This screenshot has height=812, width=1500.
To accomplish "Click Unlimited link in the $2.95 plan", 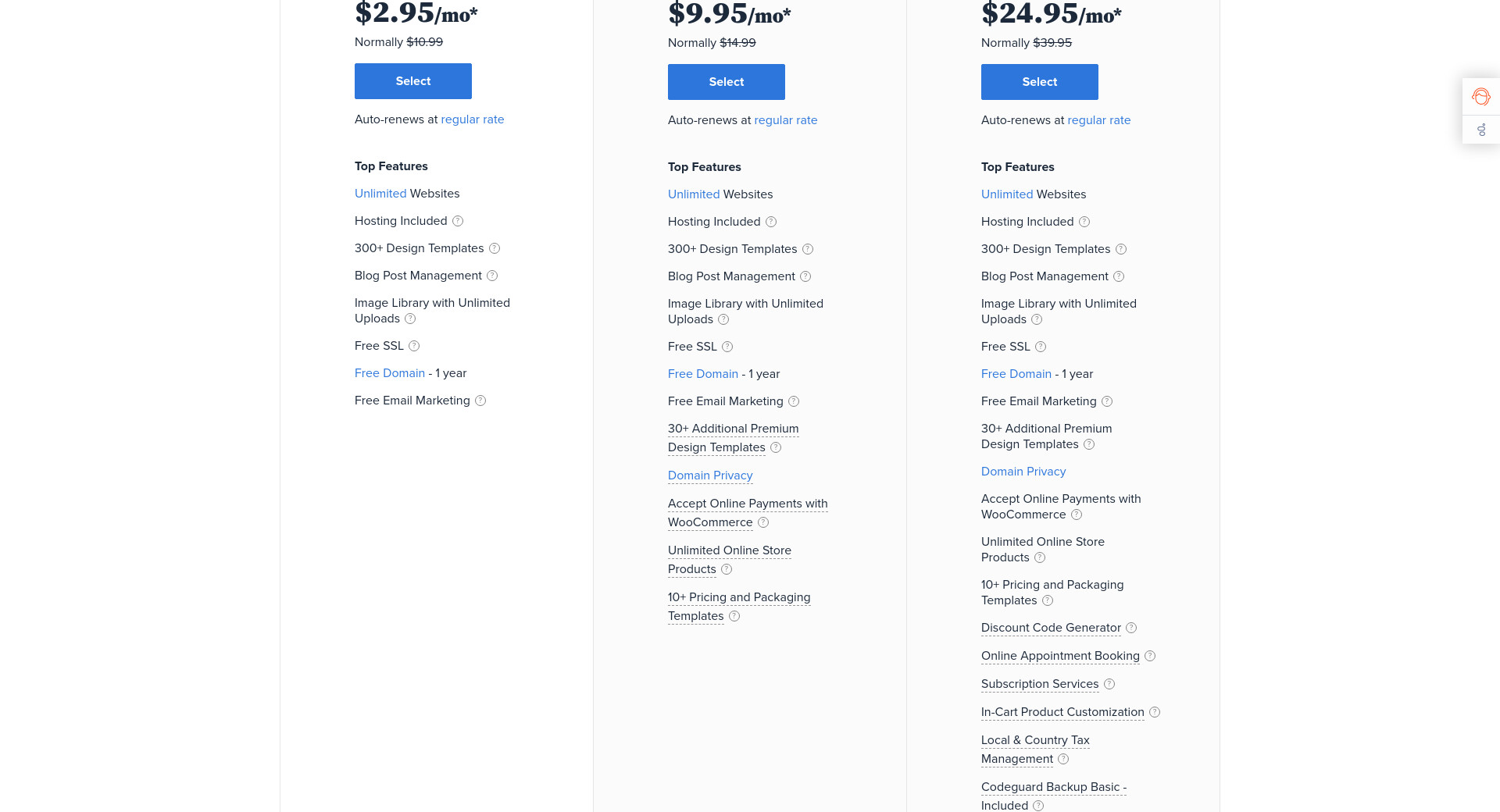I will pyautogui.click(x=380, y=194).
